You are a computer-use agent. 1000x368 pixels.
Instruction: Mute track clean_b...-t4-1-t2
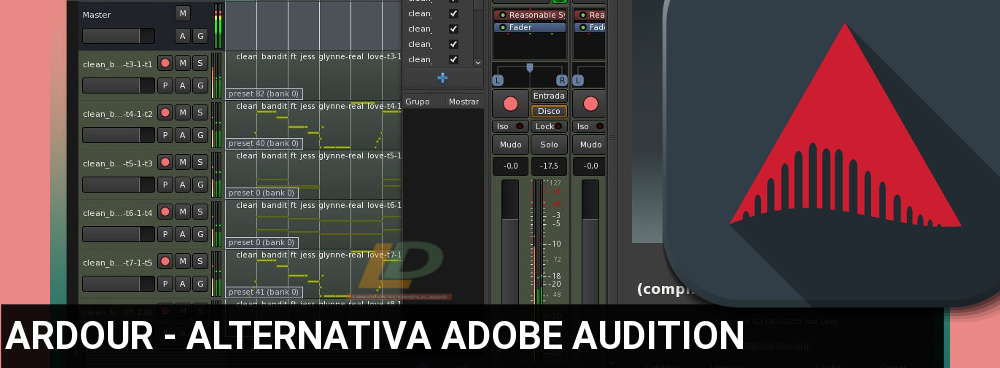point(182,112)
